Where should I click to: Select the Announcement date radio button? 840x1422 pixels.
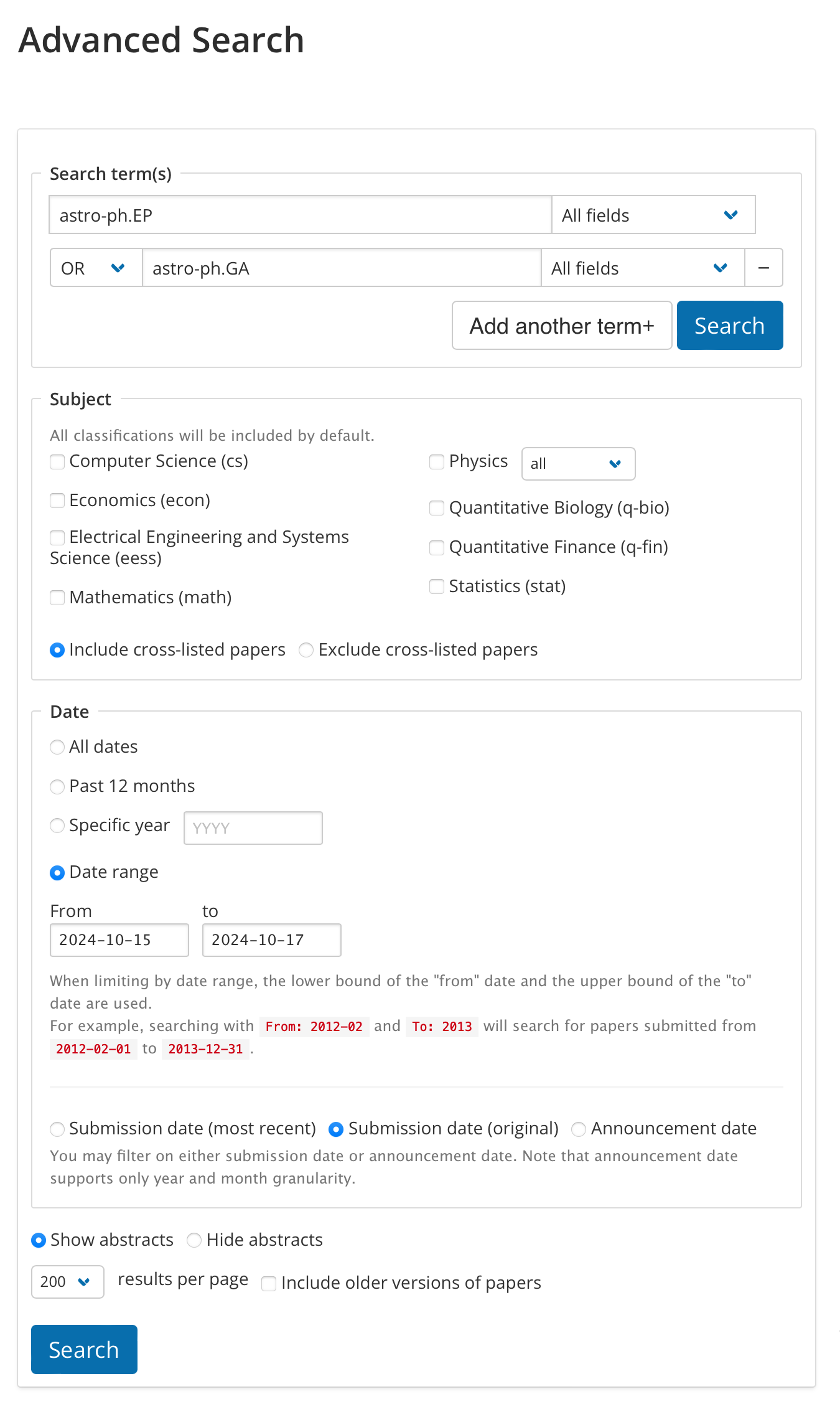pyautogui.click(x=579, y=1129)
